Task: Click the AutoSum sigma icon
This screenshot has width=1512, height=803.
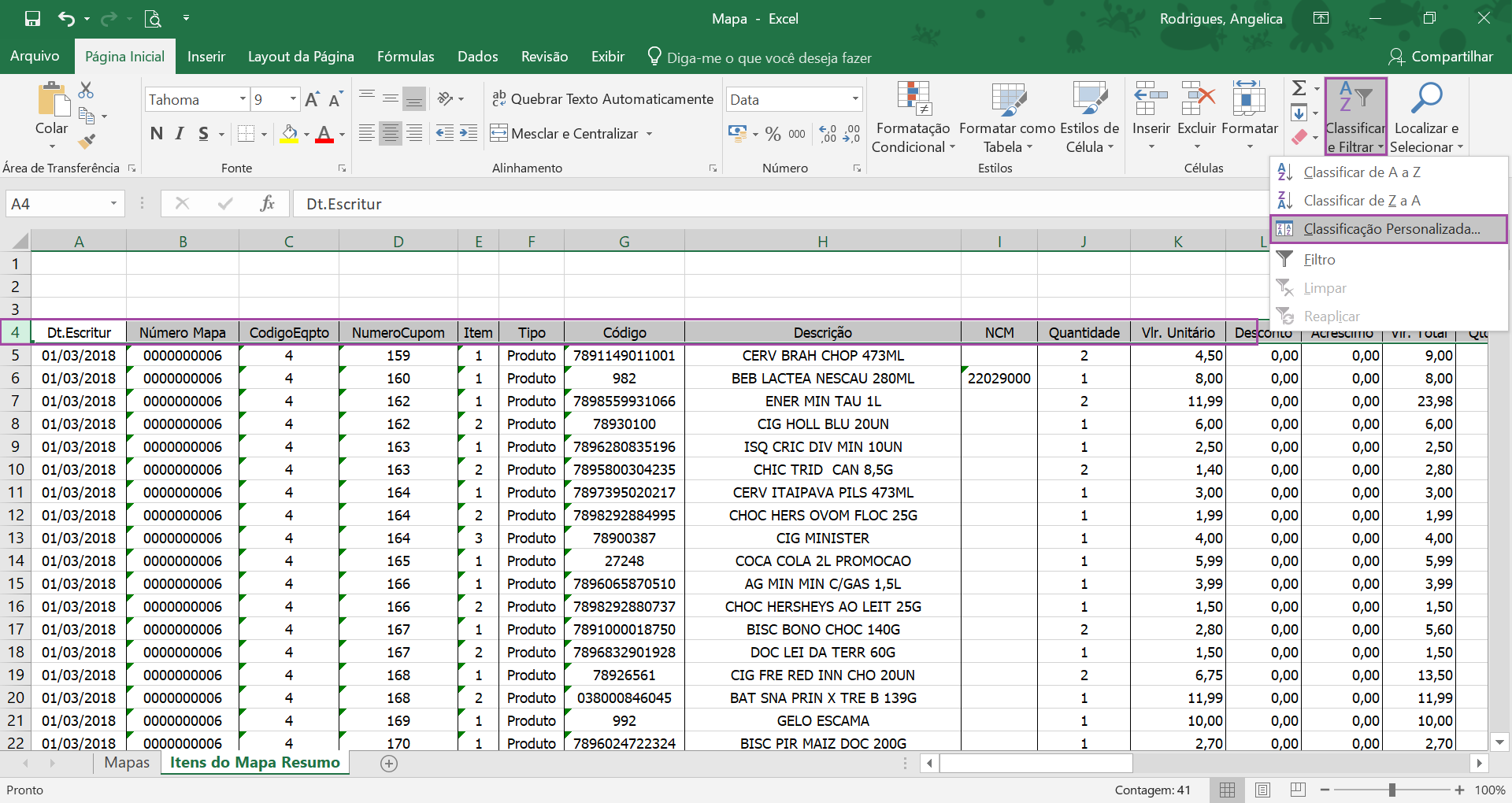Action: coord(1299,88)
